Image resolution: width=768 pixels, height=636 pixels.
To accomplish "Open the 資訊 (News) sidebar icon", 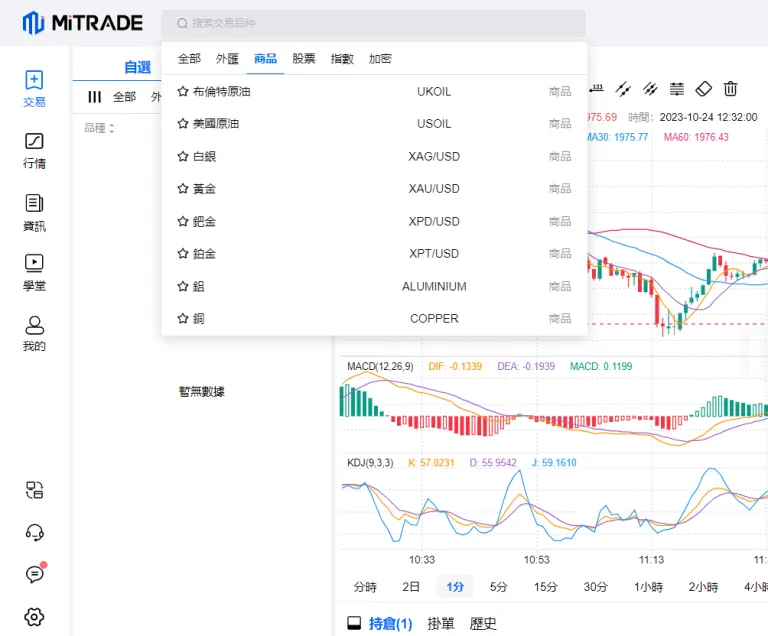I will point(34,212).
